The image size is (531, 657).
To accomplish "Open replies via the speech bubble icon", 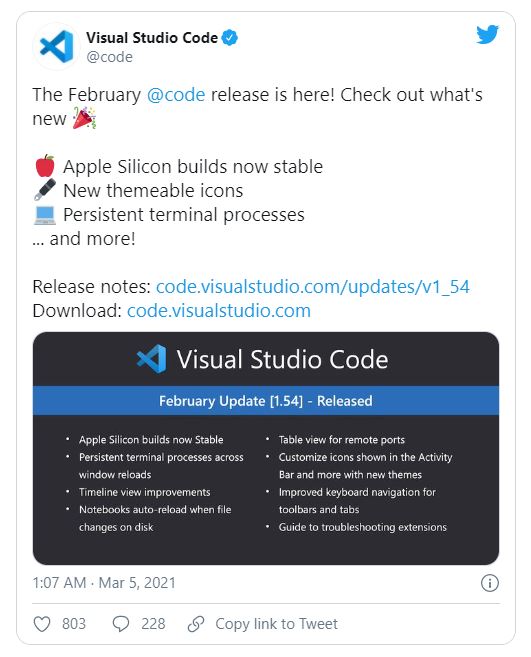I will coord(121,623).
